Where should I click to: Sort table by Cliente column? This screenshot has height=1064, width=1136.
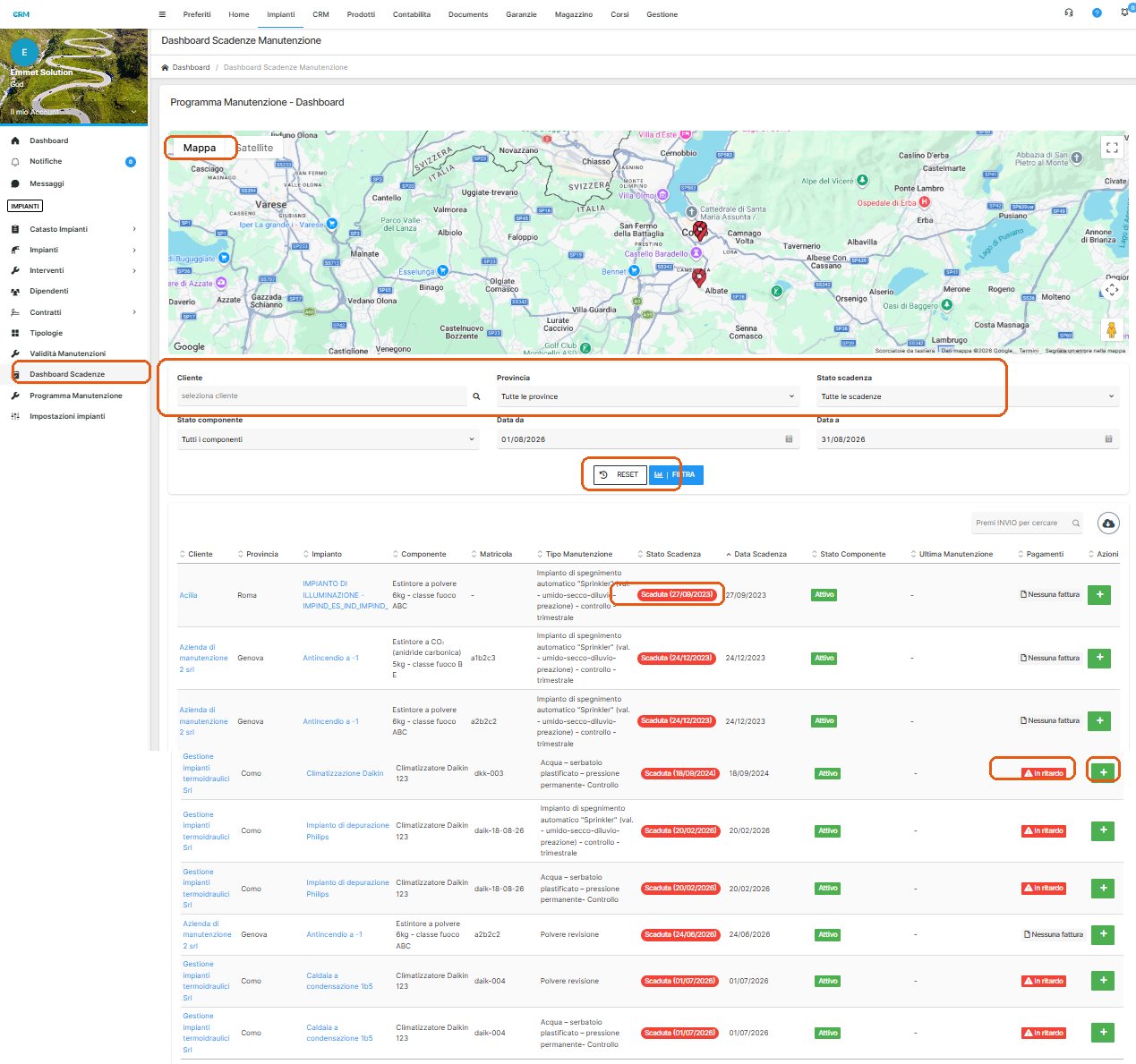196,554
